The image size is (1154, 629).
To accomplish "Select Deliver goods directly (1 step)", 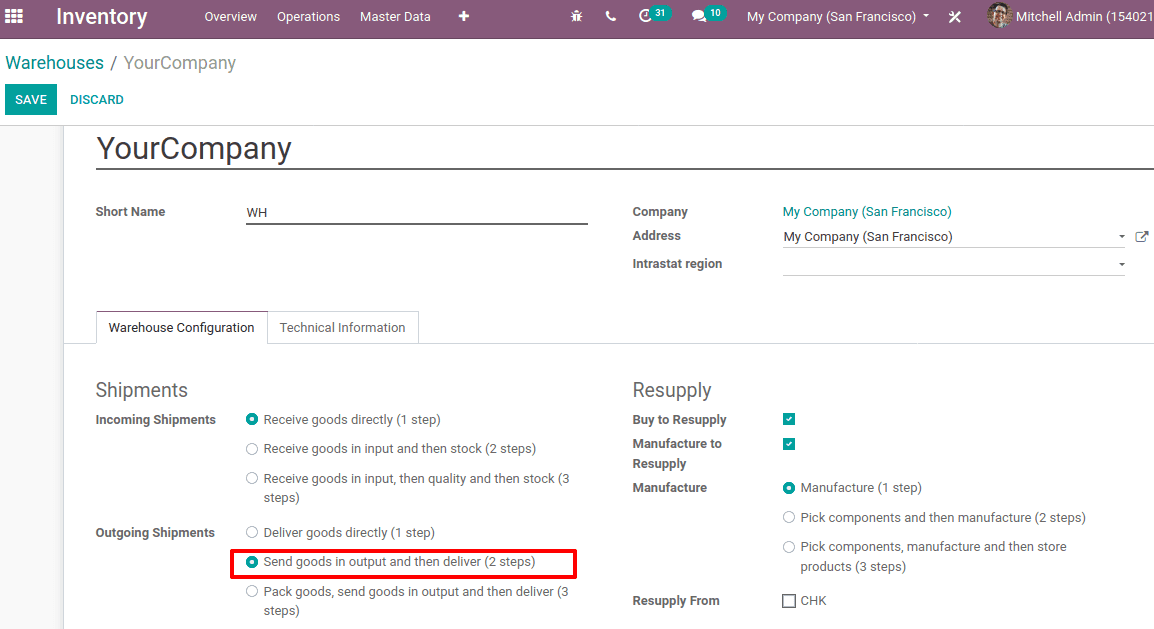I will [252, 532].
